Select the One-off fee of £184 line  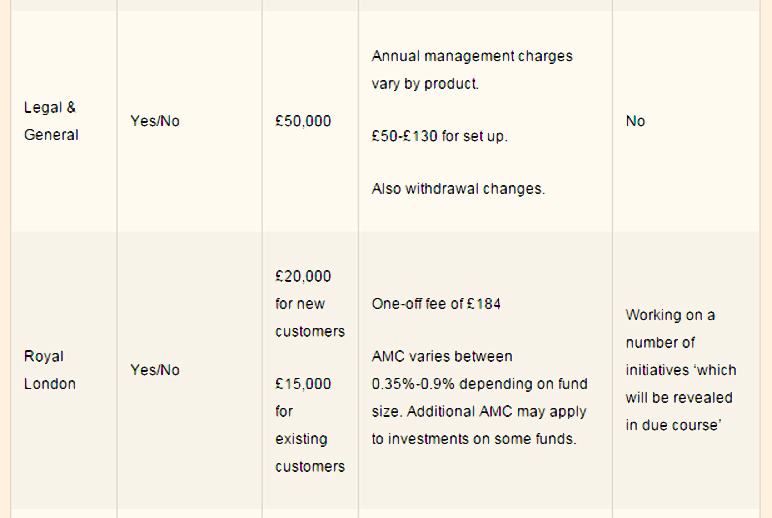tap(436, 304)
